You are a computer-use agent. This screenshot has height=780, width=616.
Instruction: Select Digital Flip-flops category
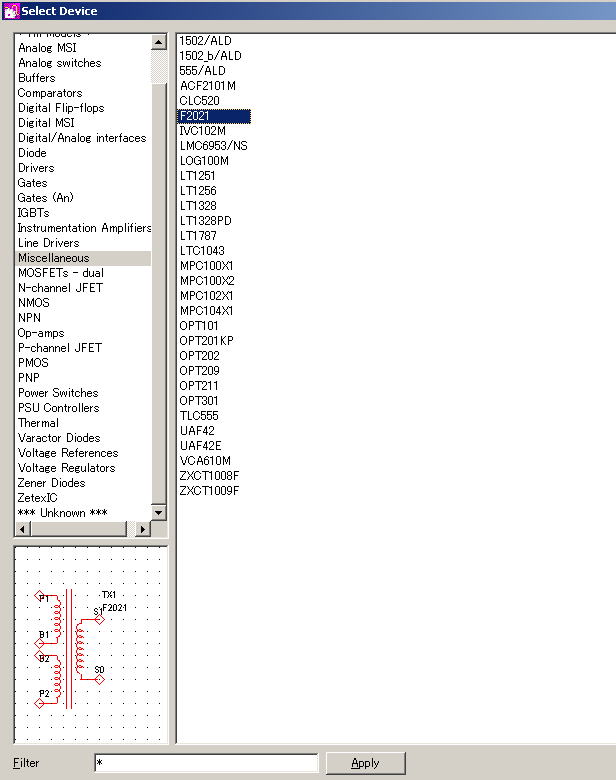[x=61, y=108]
